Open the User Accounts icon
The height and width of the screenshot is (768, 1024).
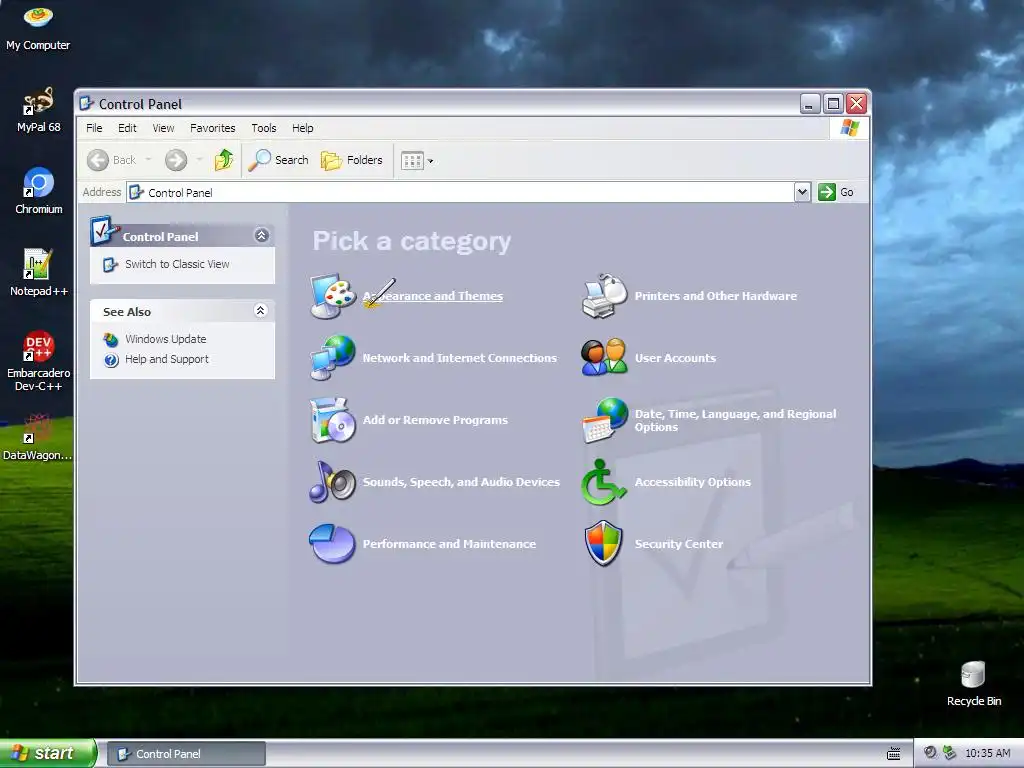tap(604, 357)
